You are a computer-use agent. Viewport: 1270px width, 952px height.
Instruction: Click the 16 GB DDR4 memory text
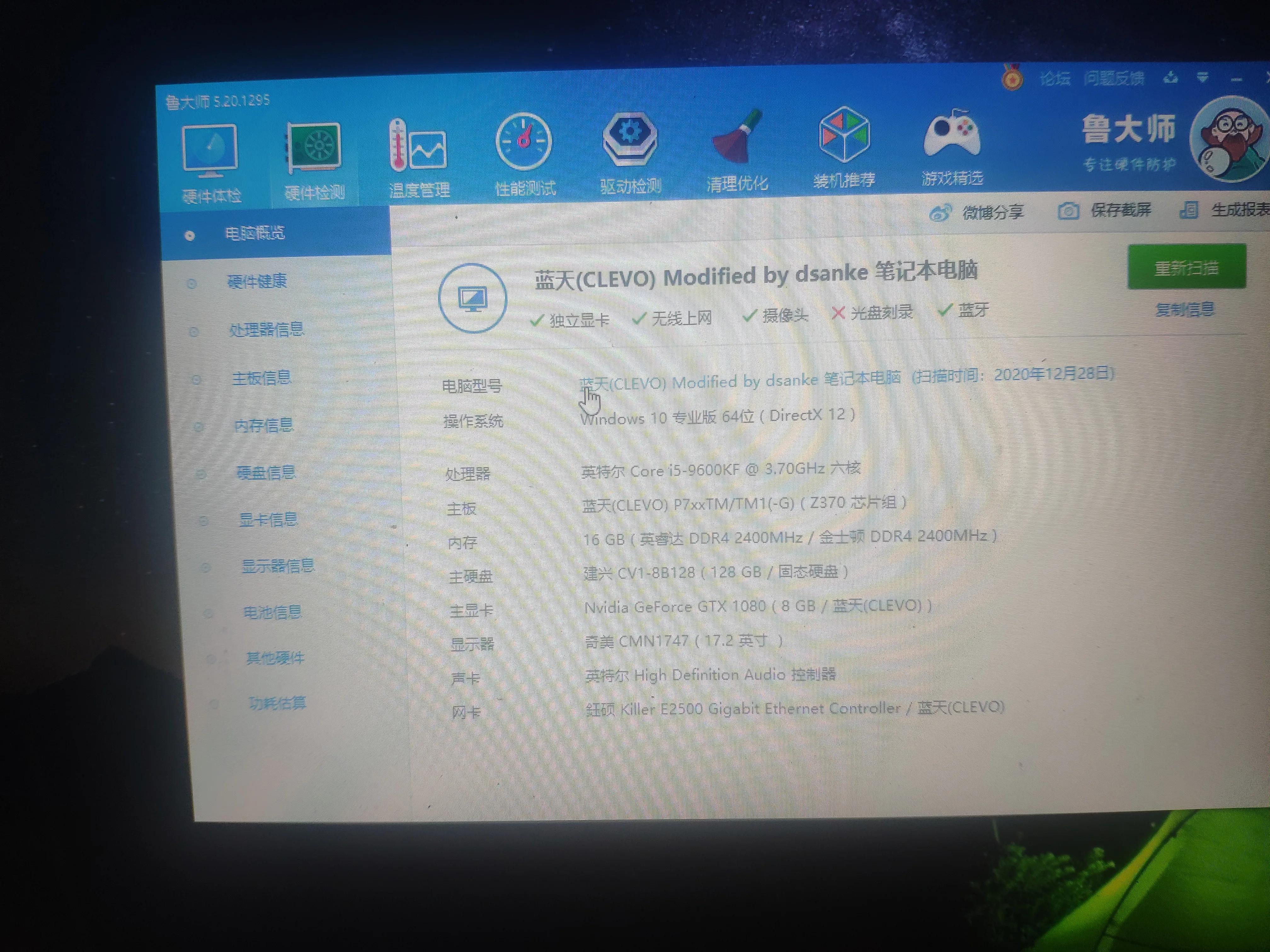click(790, 538)
